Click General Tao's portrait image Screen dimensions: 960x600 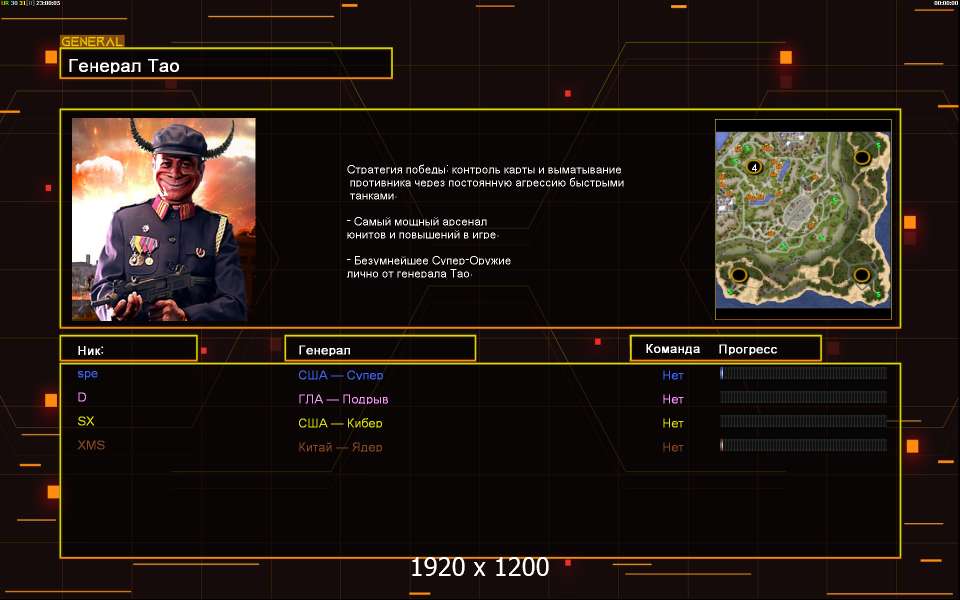[163, 219]
